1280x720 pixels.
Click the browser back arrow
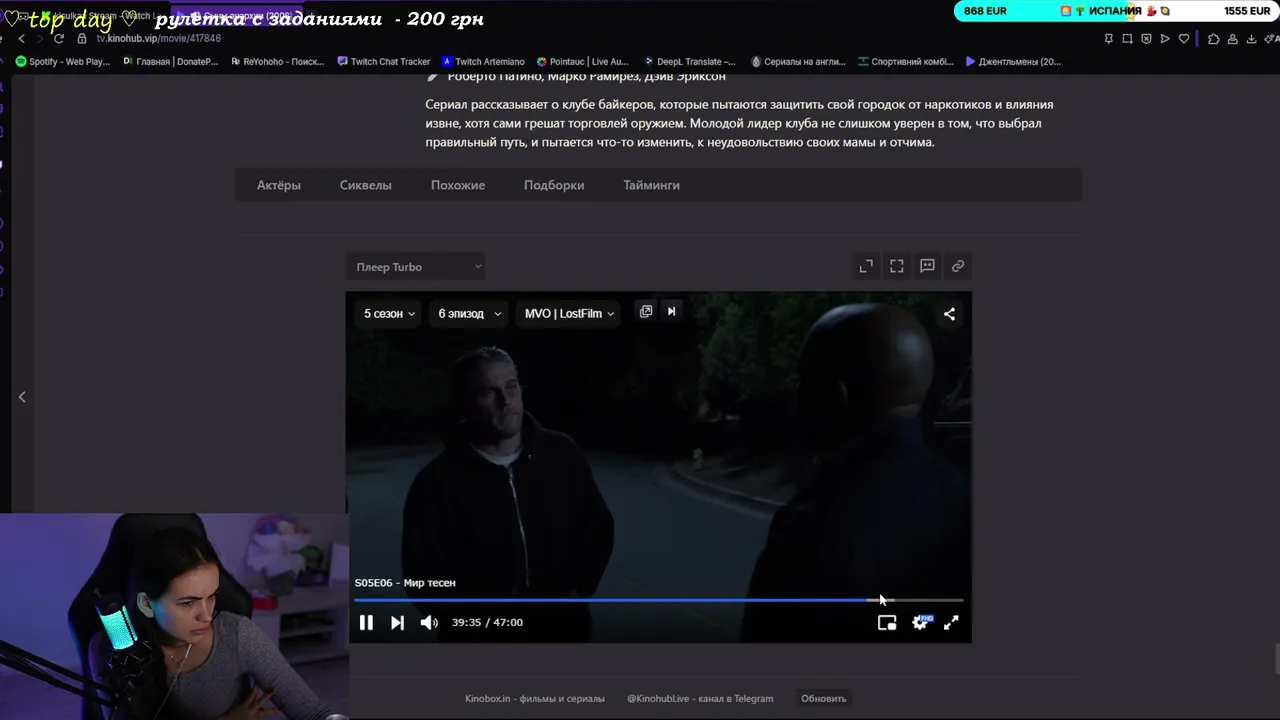pos(22,39)
